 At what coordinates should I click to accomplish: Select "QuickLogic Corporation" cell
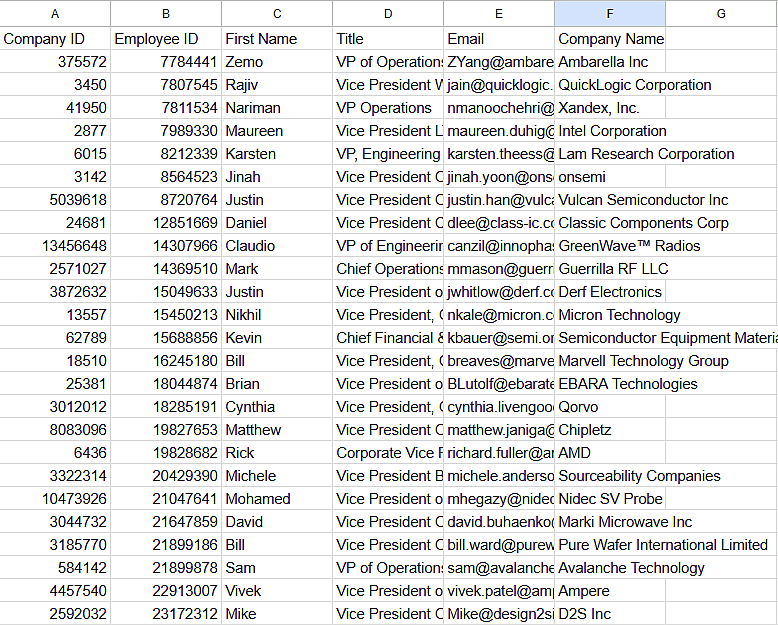click(610, 85)
